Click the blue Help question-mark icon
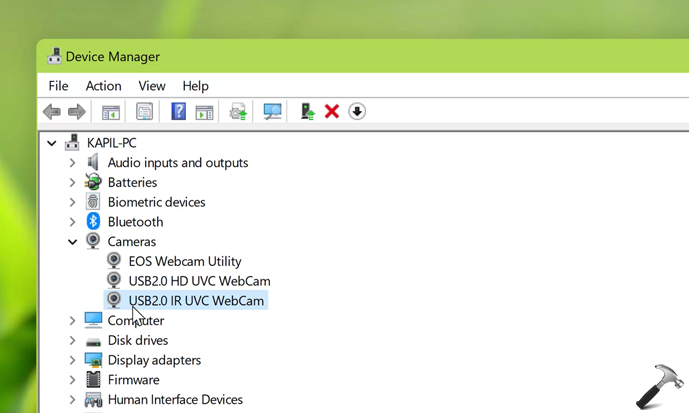689x414 pixels. coord(178,111)
